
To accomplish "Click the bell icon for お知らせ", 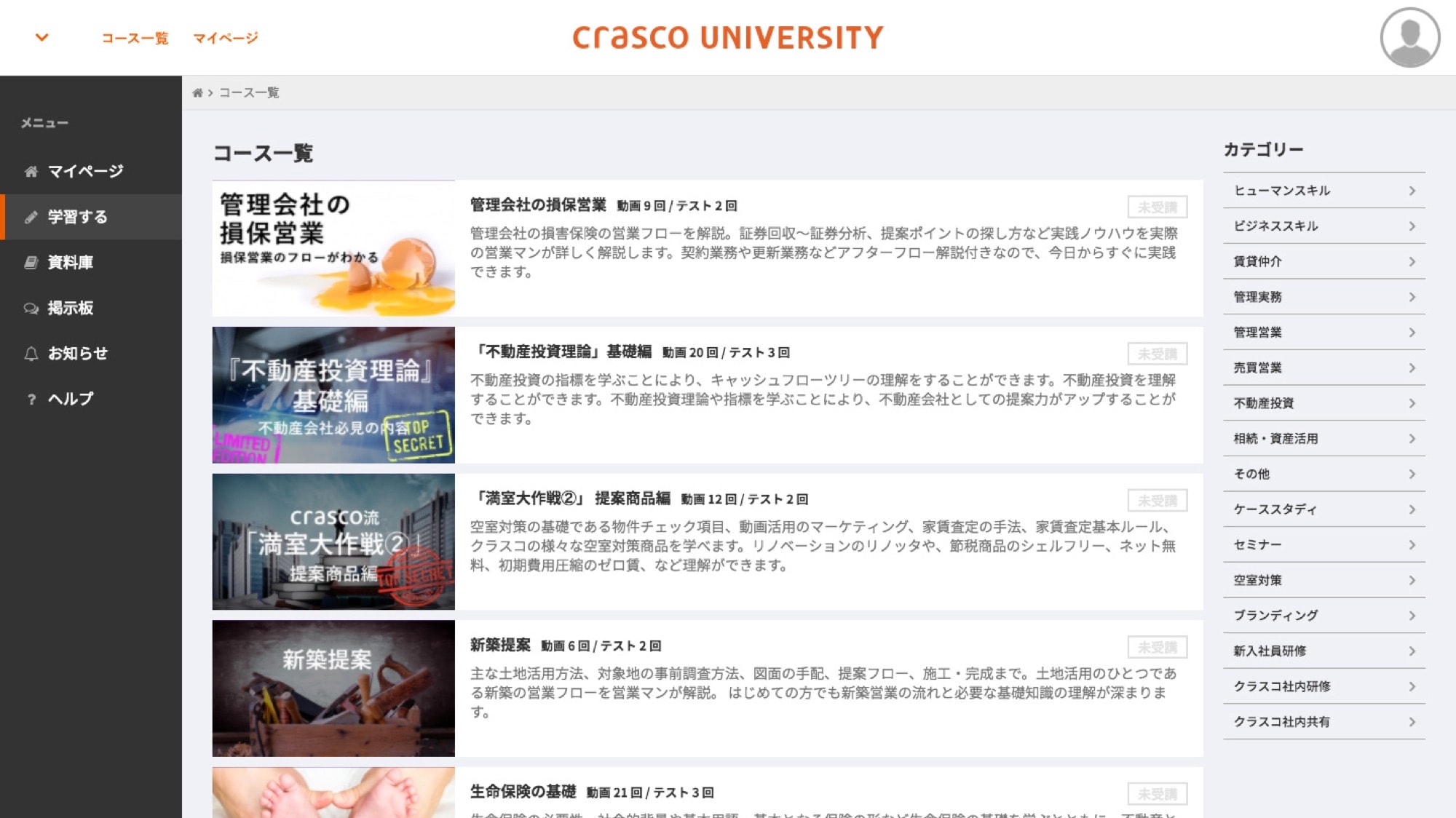I will click(x=31, y=354).
